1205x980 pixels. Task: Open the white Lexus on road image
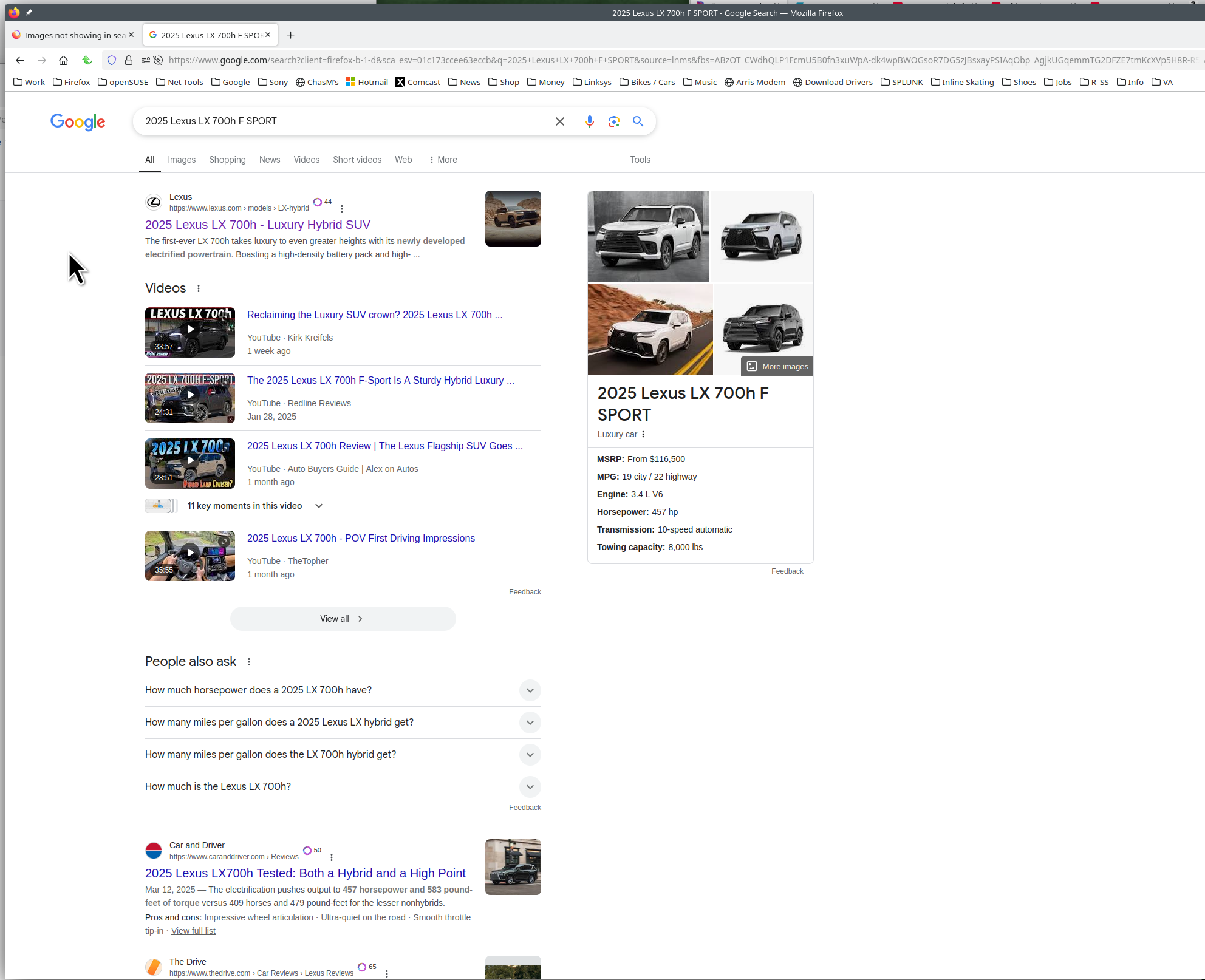tap(650, 329)
